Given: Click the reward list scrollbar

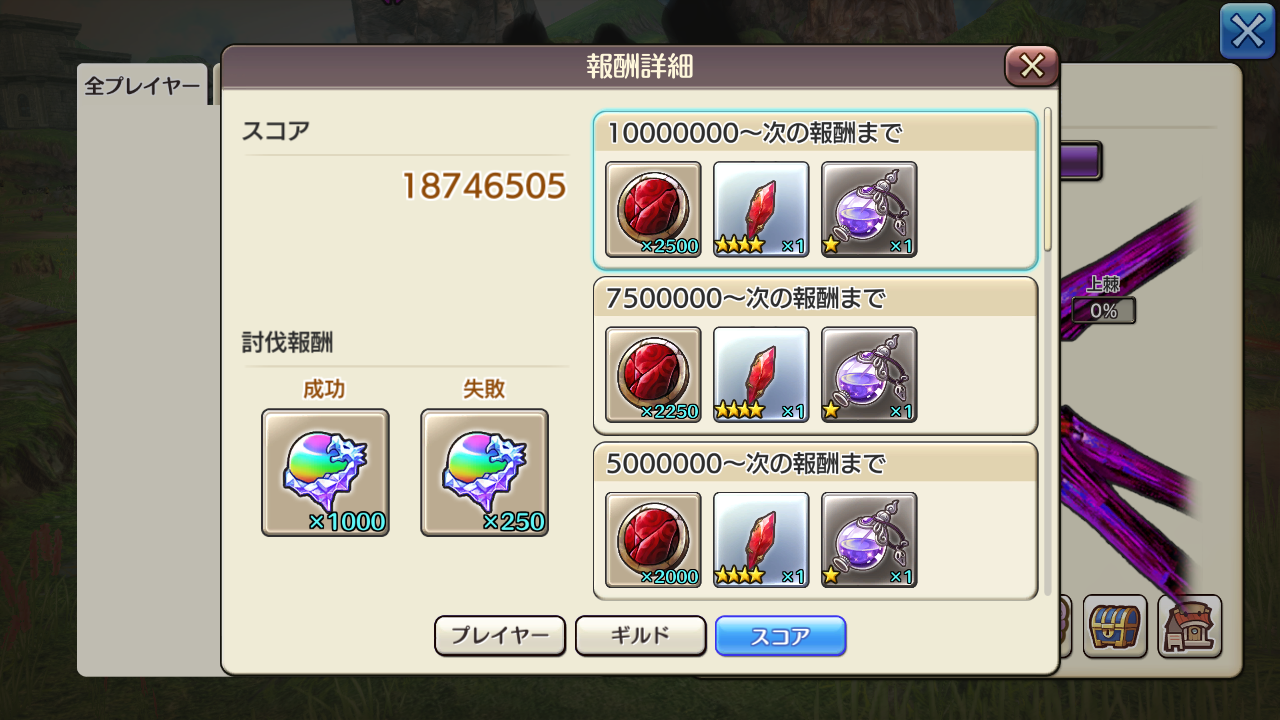Looking at the screenshot, I should coord(1048,180).
